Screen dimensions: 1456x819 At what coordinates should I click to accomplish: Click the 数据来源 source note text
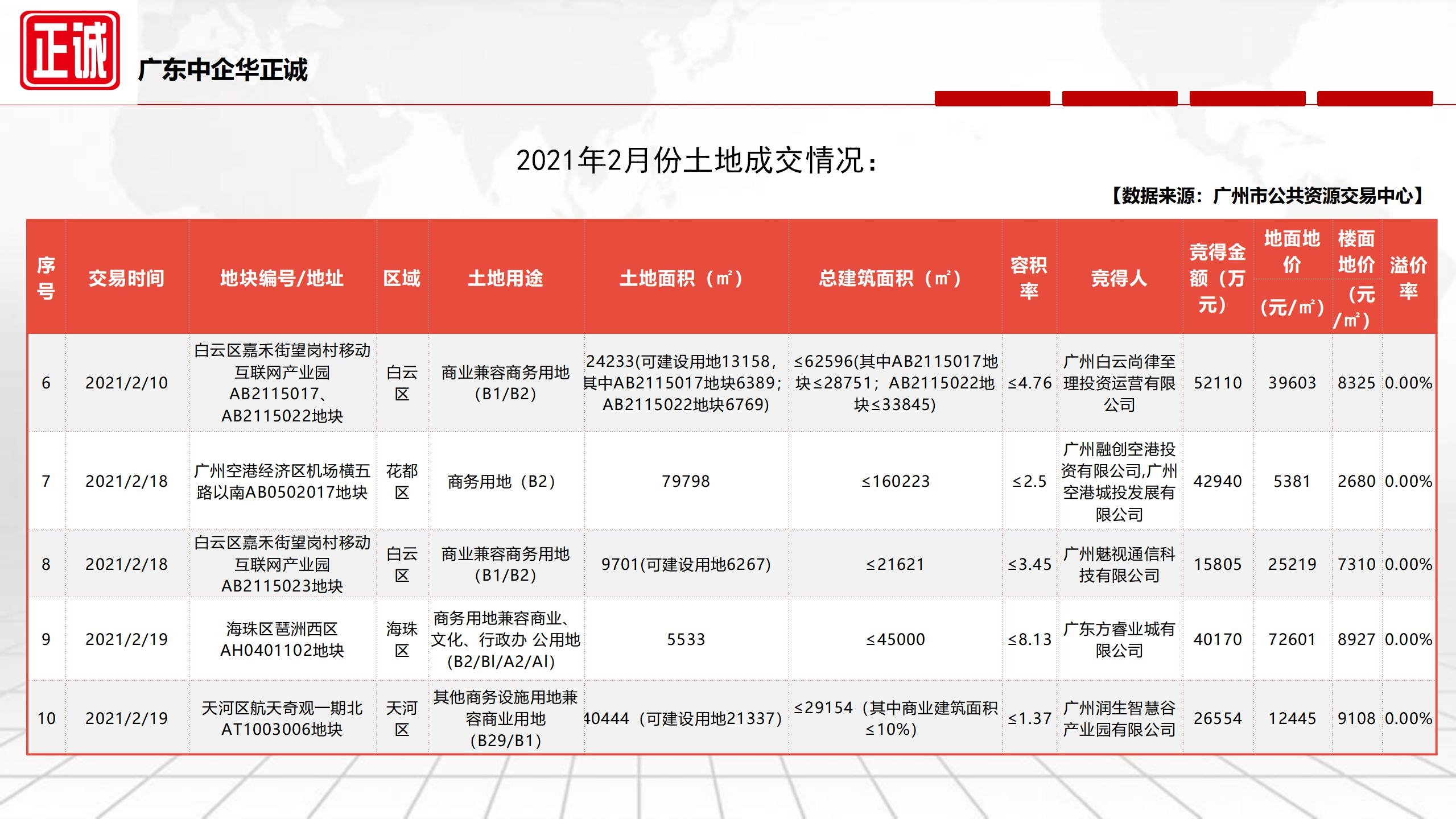[x=1267, y=196]
